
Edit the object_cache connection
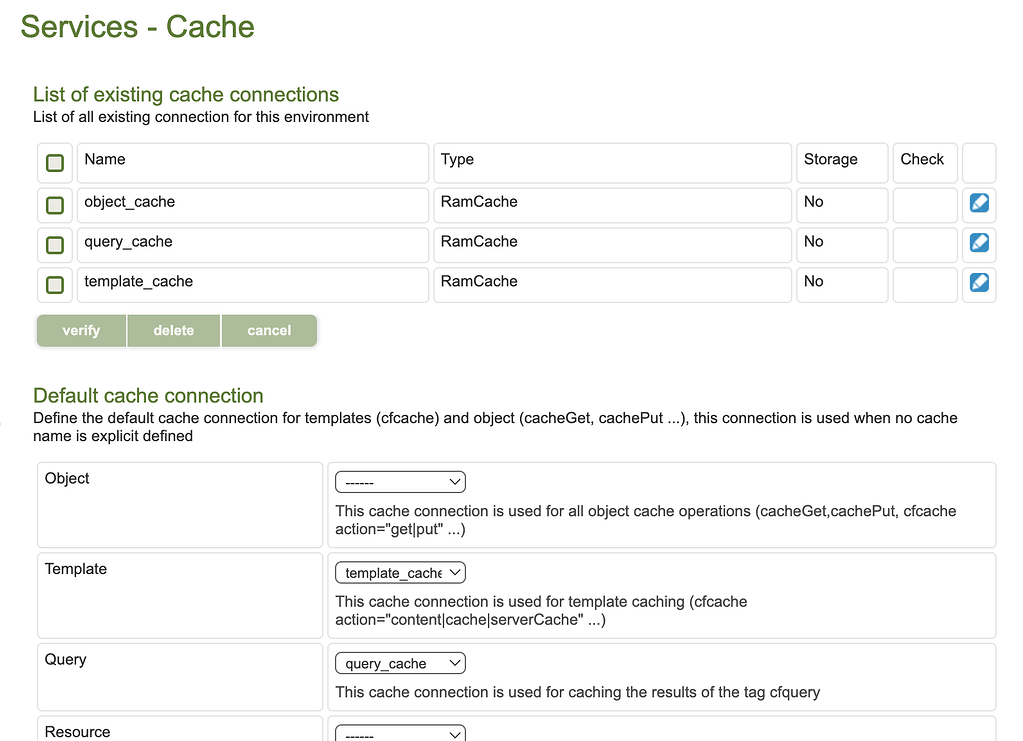[978, 204]
